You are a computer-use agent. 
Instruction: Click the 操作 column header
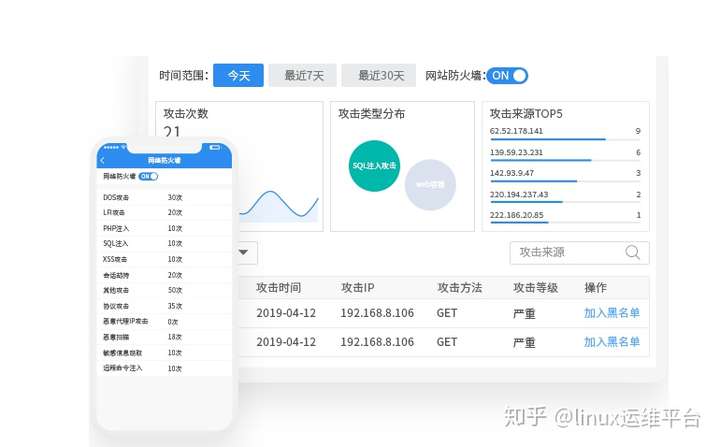[x=595, y=288]
